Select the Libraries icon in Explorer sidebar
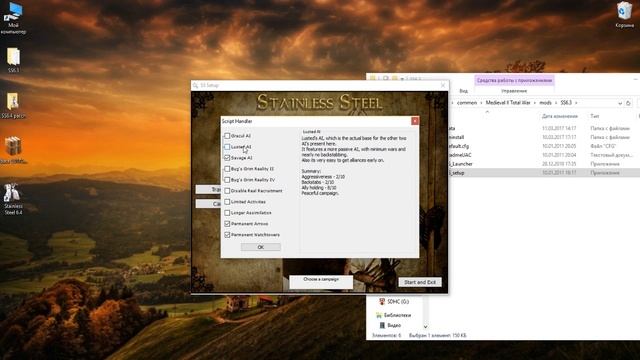Viewport: 640px width, 360px height. pos(379,315)
